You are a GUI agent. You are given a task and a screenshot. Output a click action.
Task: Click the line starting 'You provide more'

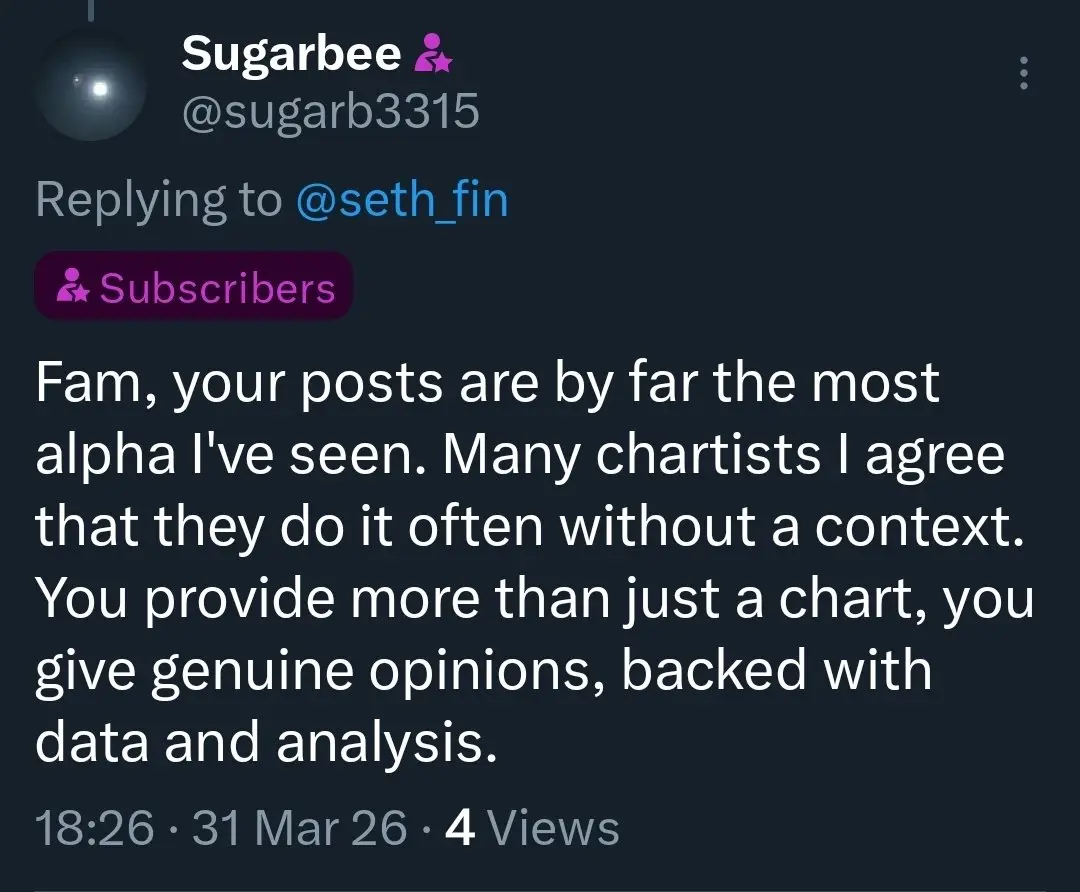click(x=534, y=599)
